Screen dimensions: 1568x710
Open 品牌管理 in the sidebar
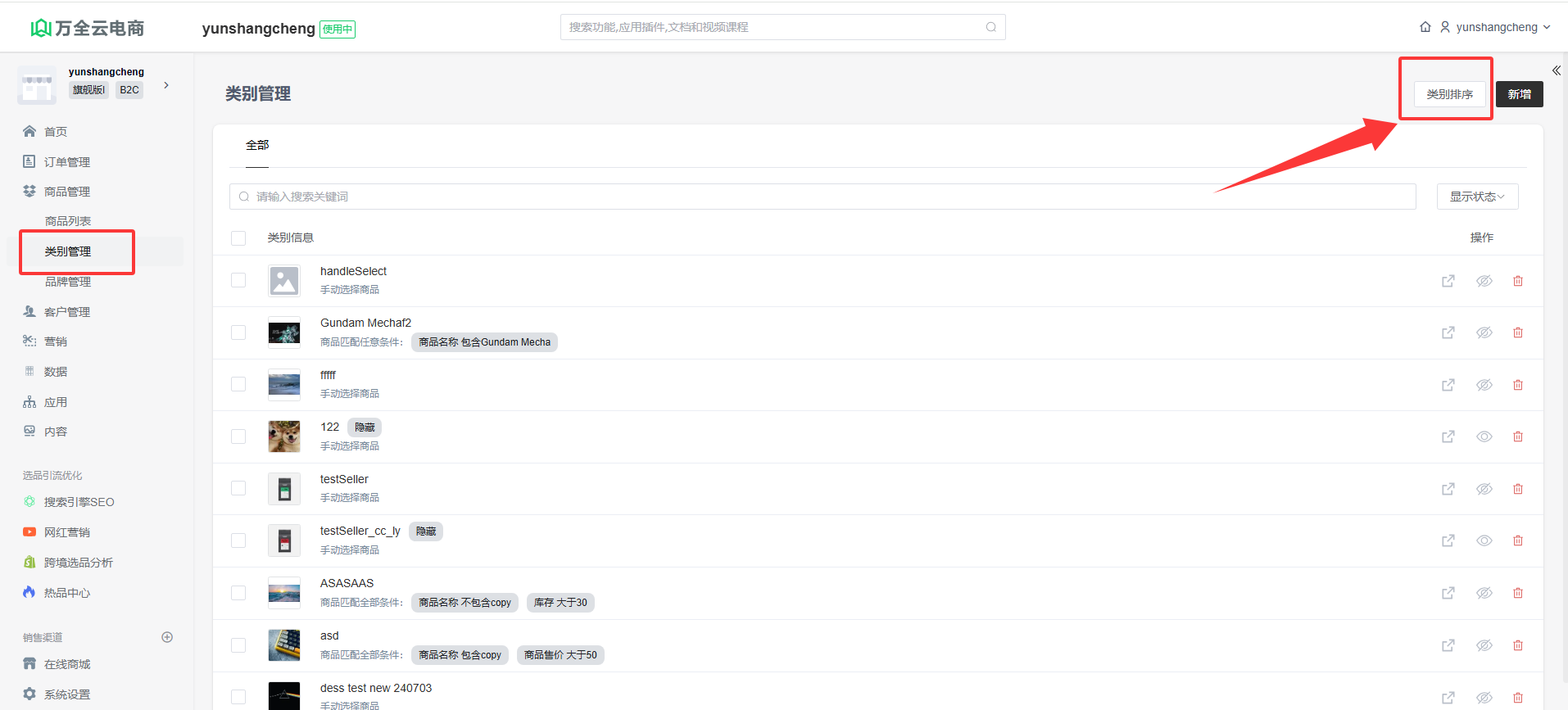(68, 282)
